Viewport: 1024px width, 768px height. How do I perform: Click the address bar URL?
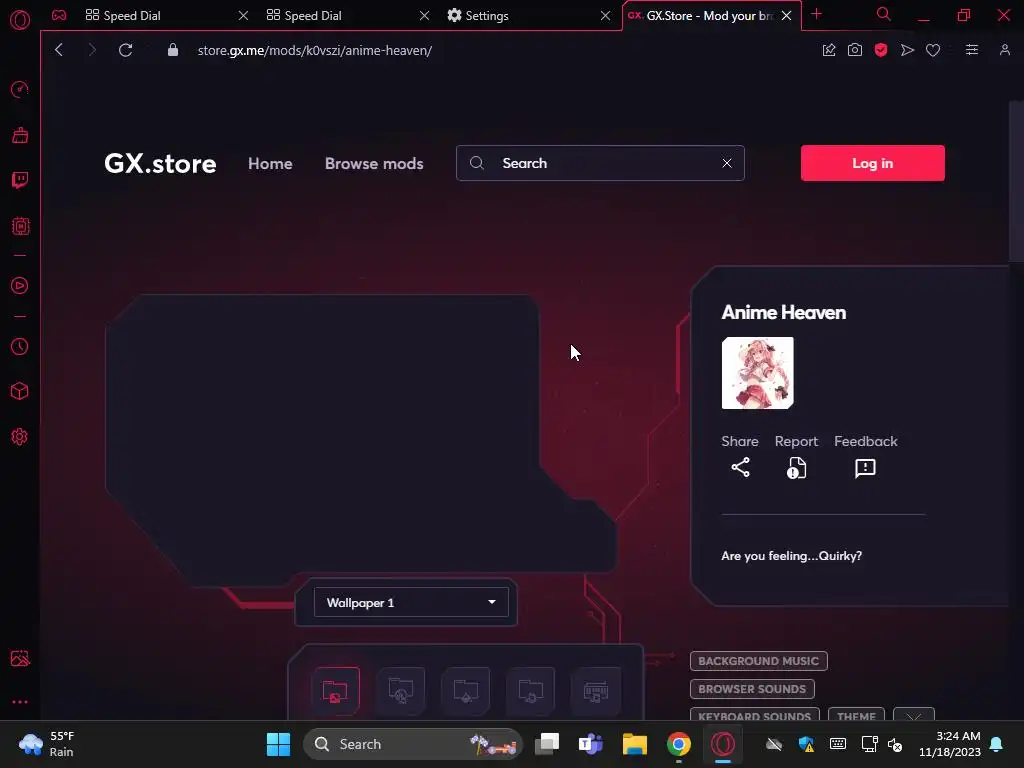pyautogui.click(x=315, y=50)
